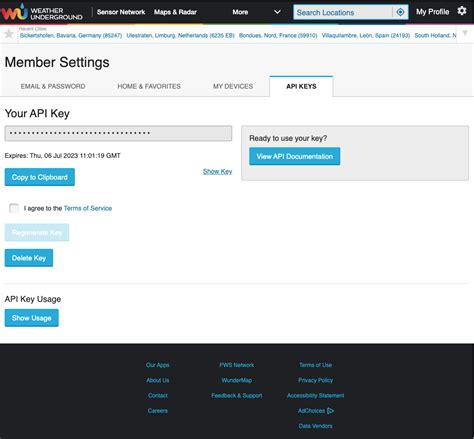Open Sensor Network menu
This screenshot has width=474, height=439.
click(x=121, y=12)
